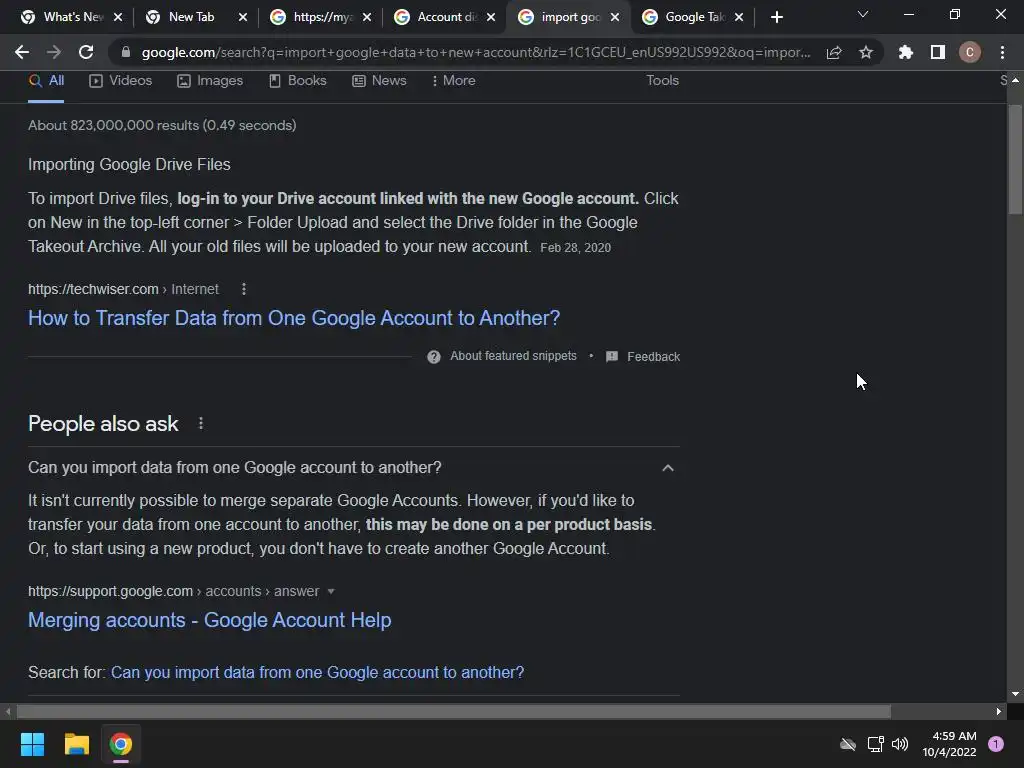Viewport: 1024px width, 768px height.
Task: Click the scroll down arrow
Action: (1015, 694)
